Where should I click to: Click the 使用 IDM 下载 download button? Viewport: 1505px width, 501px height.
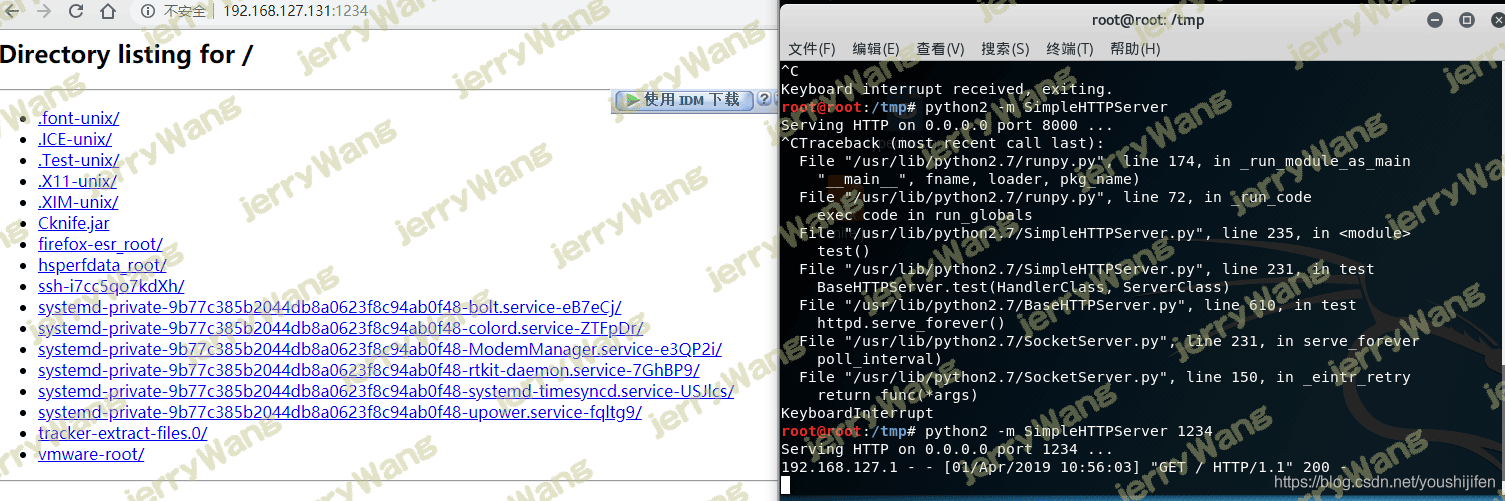[x=683, y=100]
